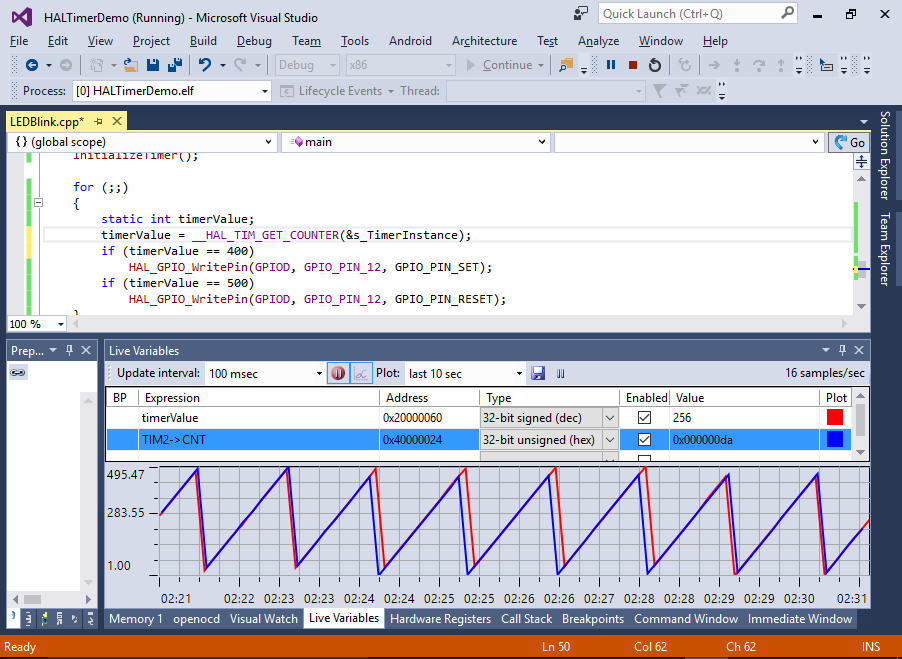Pause live variable plotting
Viewport: 902px width, 659px height.
coord(559,373)
